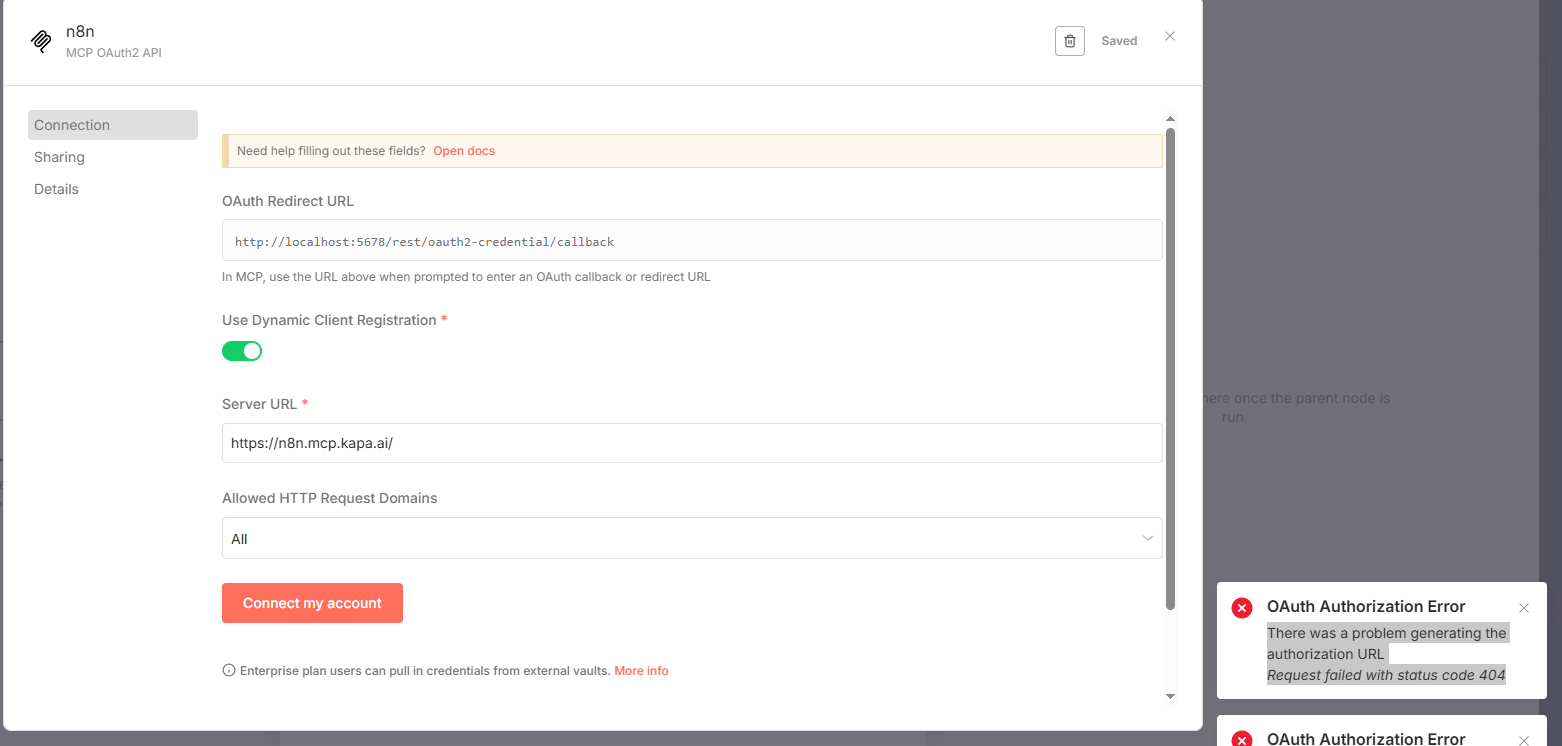1562x746 pixels.
Task: Open the Allowed HTTP Request Domains dropdown
Action: pyautogui.click(x=692, y=538)
